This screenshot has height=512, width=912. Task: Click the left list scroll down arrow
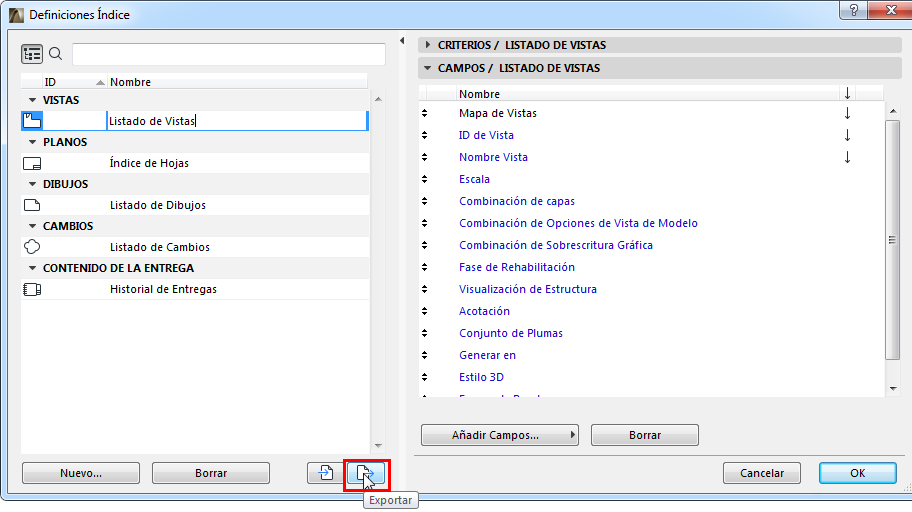379,446
